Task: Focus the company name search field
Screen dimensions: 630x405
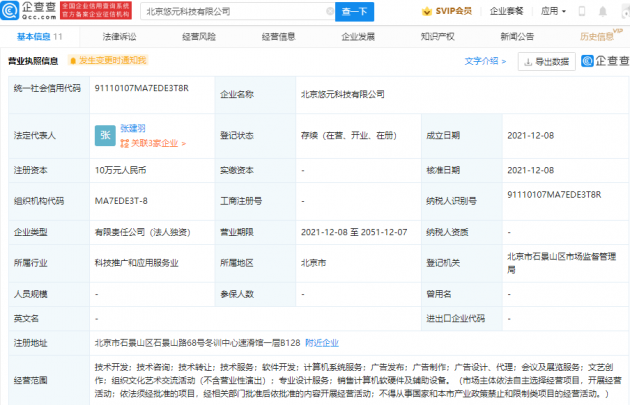Action: click(x=237, y=12)
